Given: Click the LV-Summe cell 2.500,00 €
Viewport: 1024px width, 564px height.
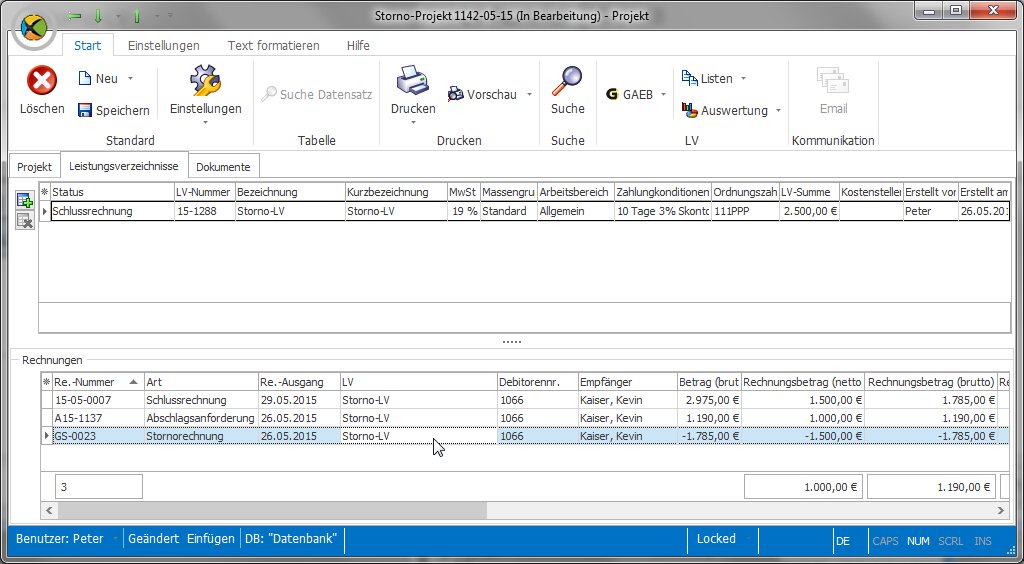Looking at the screenshot, I should pos(809,212).
